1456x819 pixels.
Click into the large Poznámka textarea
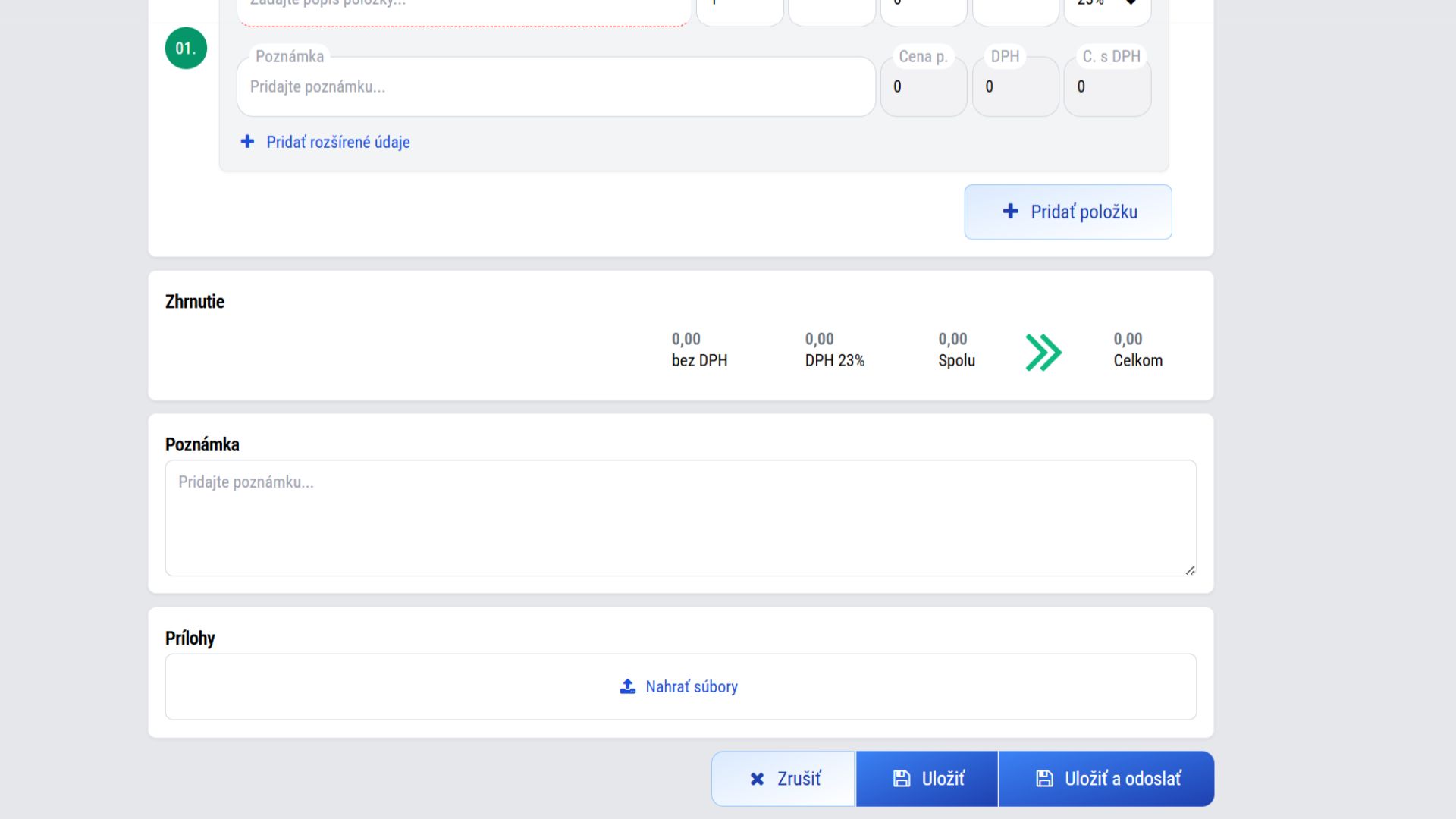(x=680, y=518)
